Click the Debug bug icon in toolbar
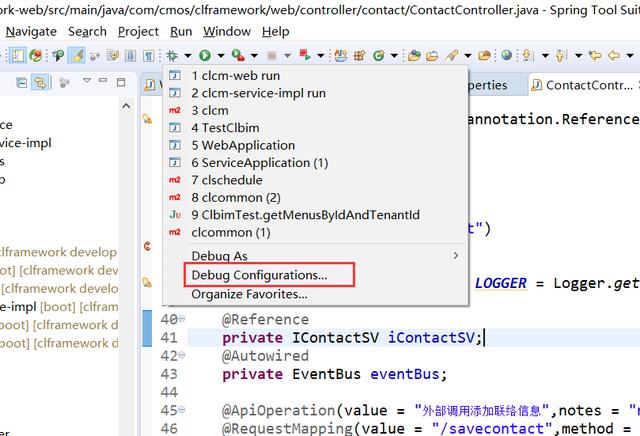The height and width of the screenshot is (436, 640). tap(172, 55)
